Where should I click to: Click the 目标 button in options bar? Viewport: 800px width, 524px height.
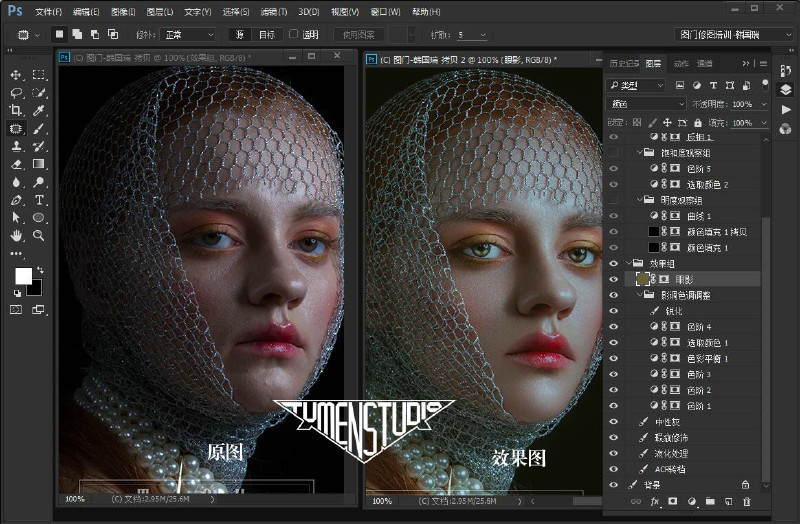[267, 35]
